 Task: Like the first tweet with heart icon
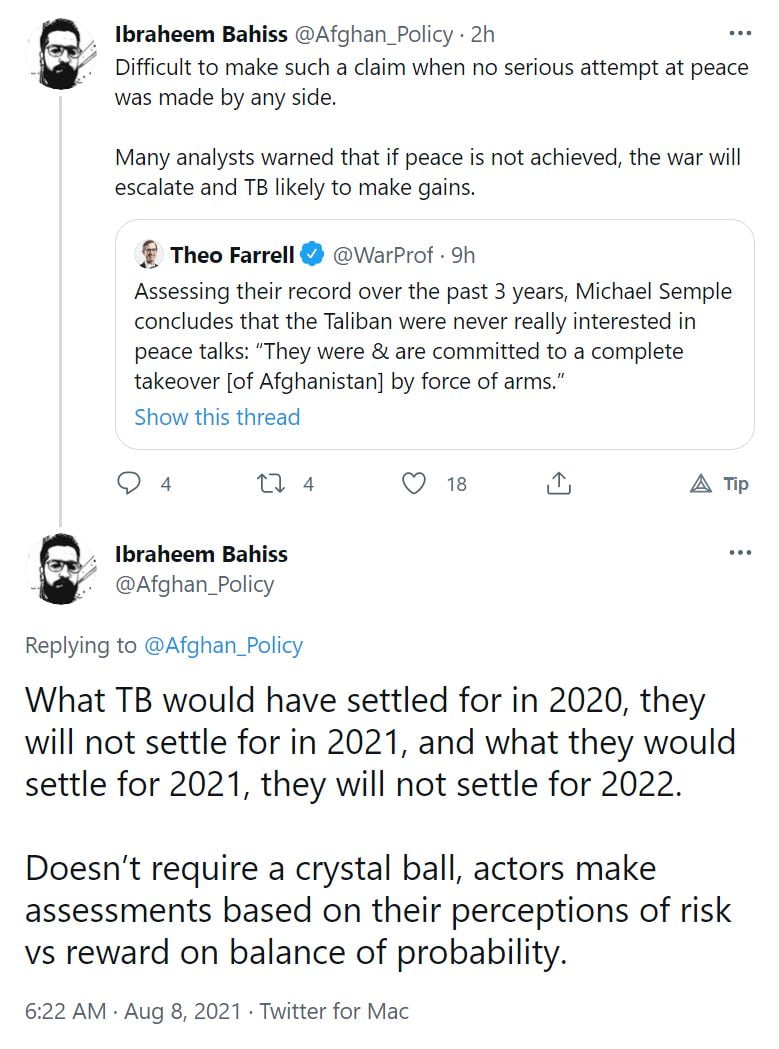tap(414, 484)
